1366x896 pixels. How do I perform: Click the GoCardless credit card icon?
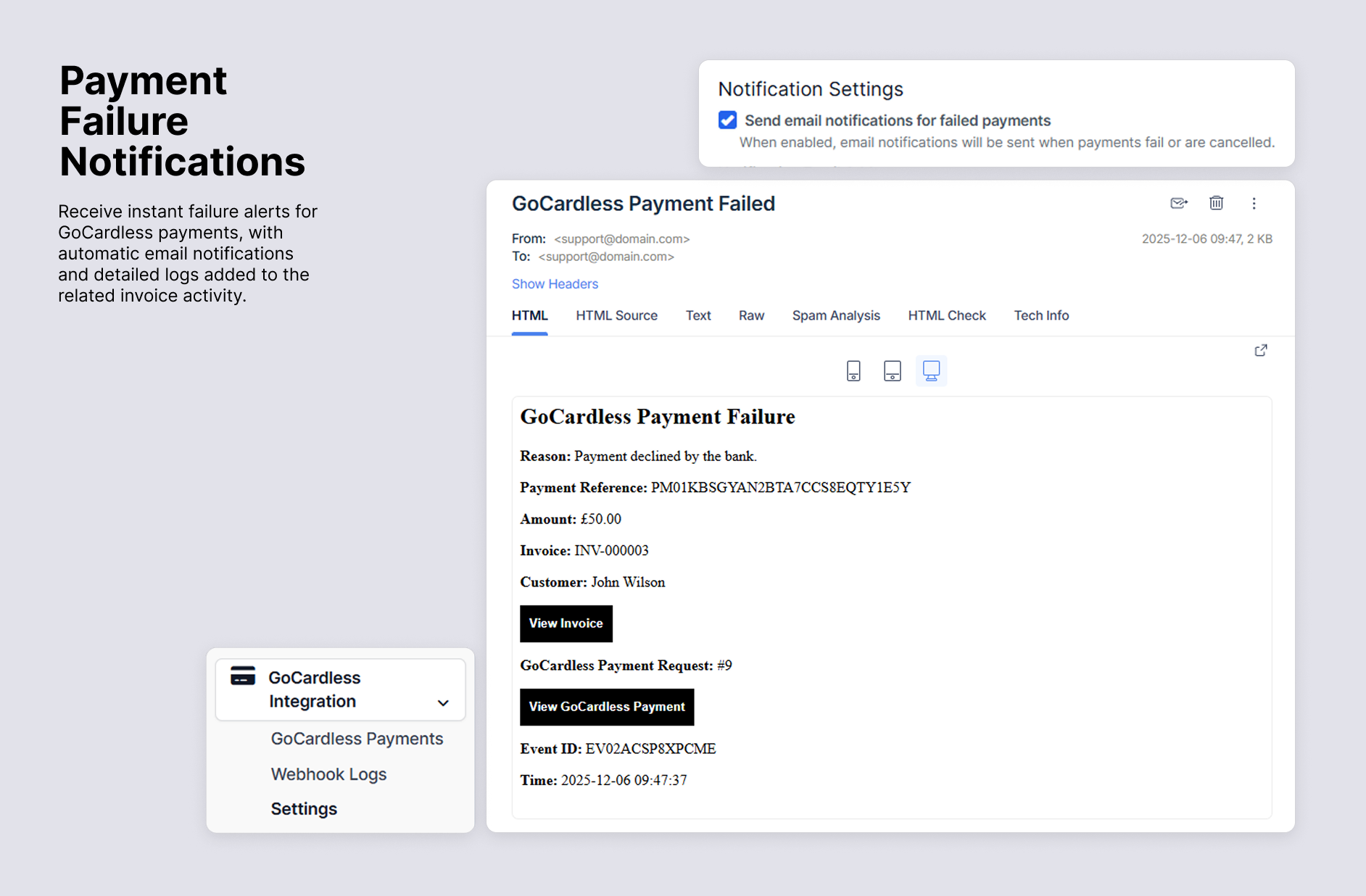click(243, 676)
